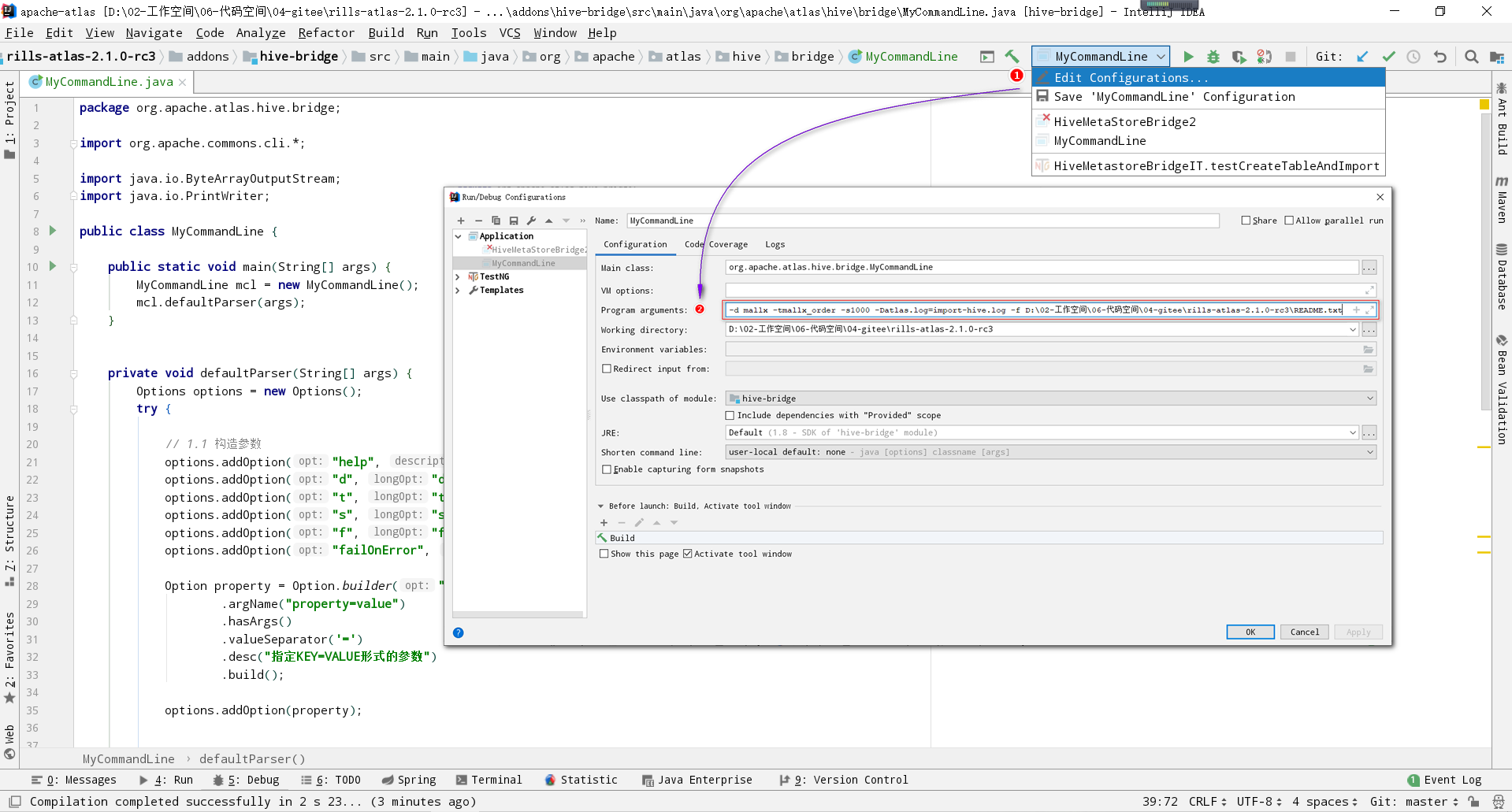Click Git Commit green checkmark
This screenshot has height=812, width=1512.
click(x=1388, y=57)
